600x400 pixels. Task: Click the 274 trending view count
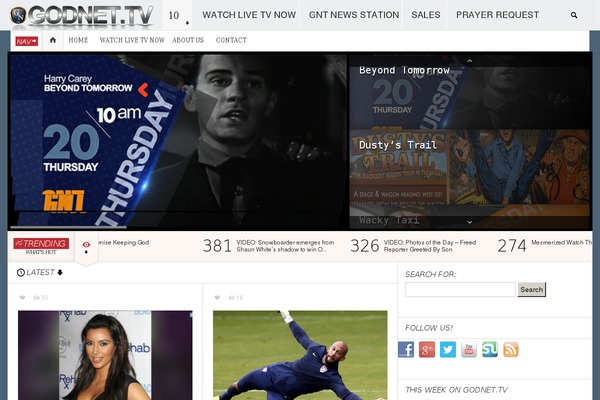point(512,246)
